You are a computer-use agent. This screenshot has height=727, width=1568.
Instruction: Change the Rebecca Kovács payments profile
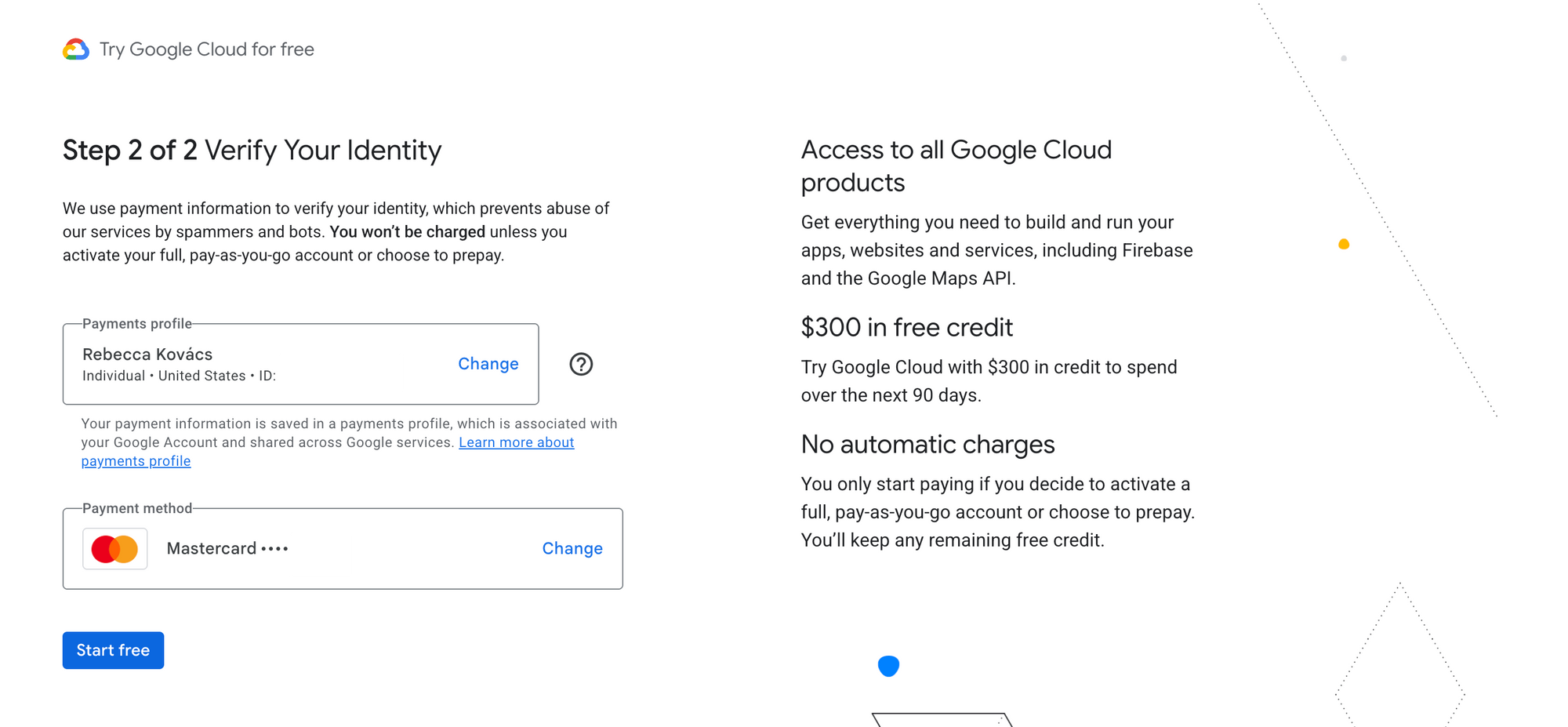coord(488,364)
